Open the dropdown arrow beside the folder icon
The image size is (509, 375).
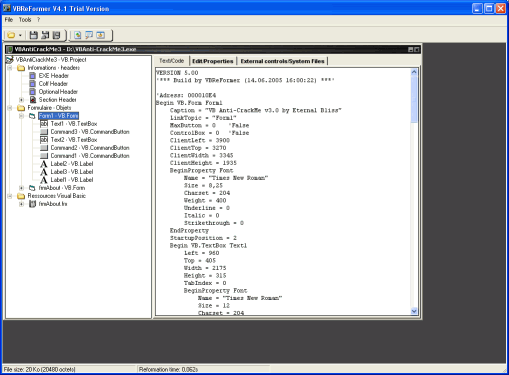click(x=20, y=35)
